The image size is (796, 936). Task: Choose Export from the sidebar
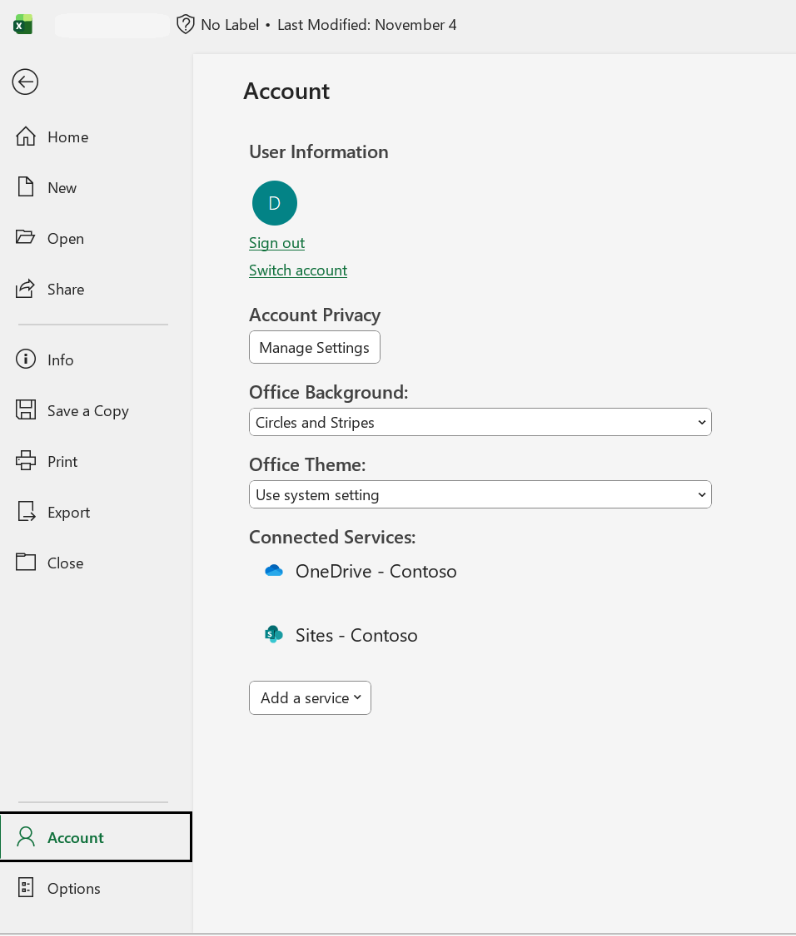[96, 512]
